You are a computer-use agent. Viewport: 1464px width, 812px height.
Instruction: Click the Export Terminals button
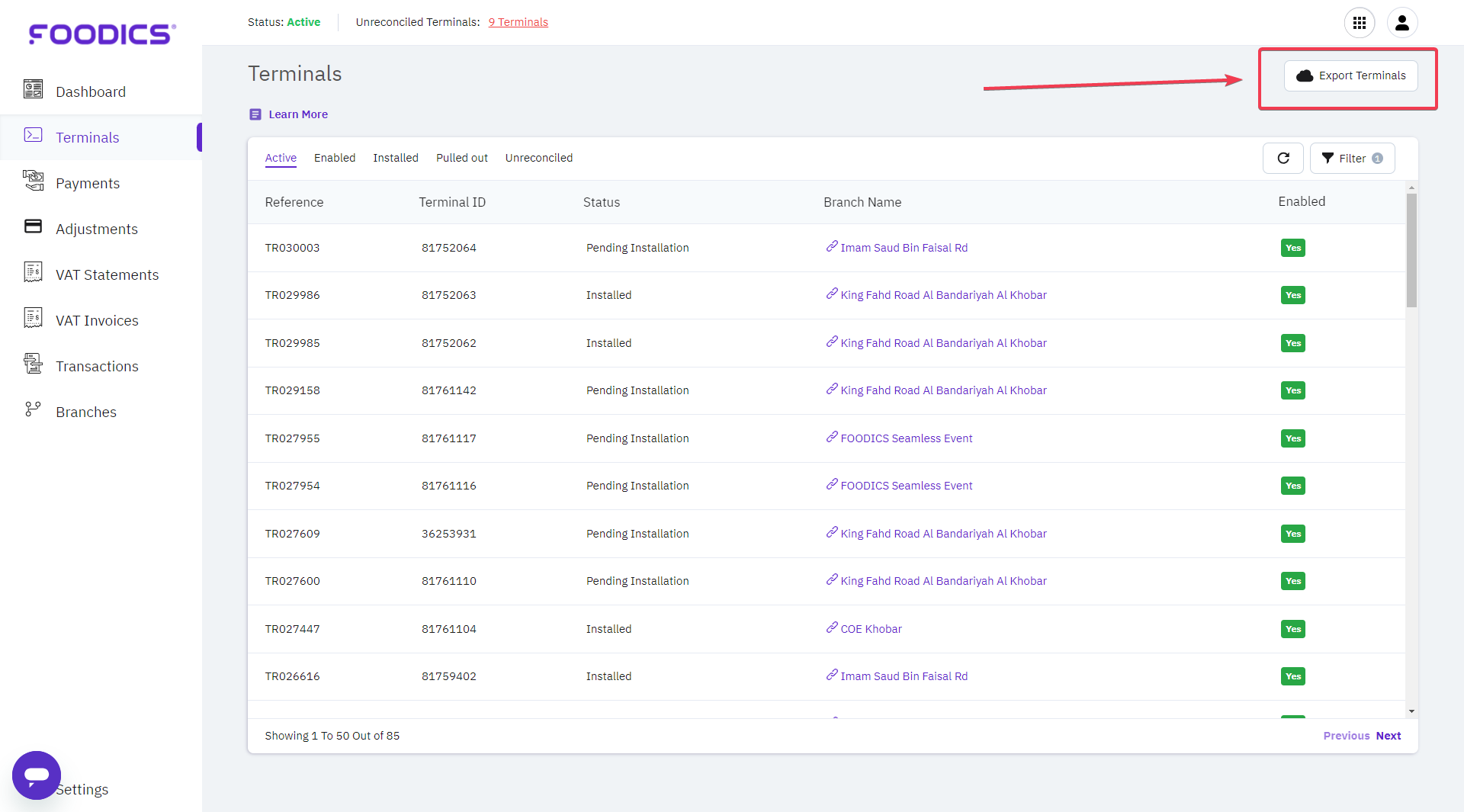click(x=1350, y=75)
